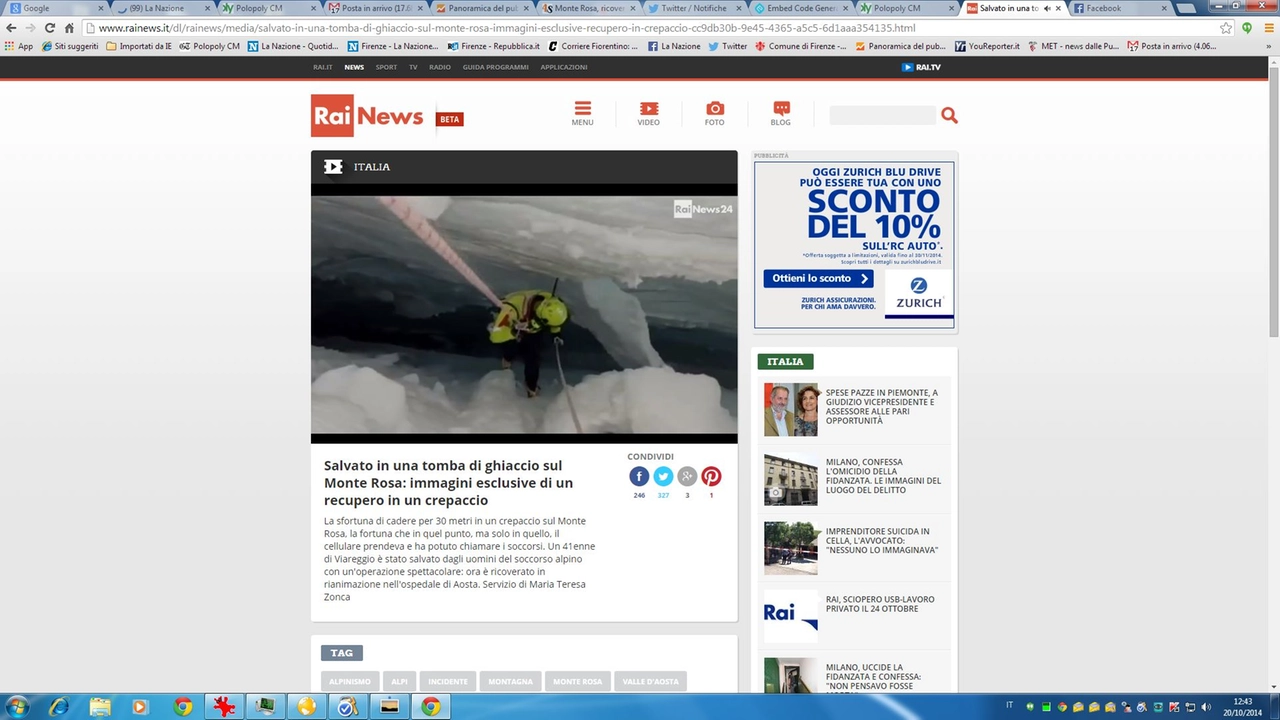The height and width of the screenshot is (720, 1280).
Task: Select the ALPINISMO tag
Action: 350,682
